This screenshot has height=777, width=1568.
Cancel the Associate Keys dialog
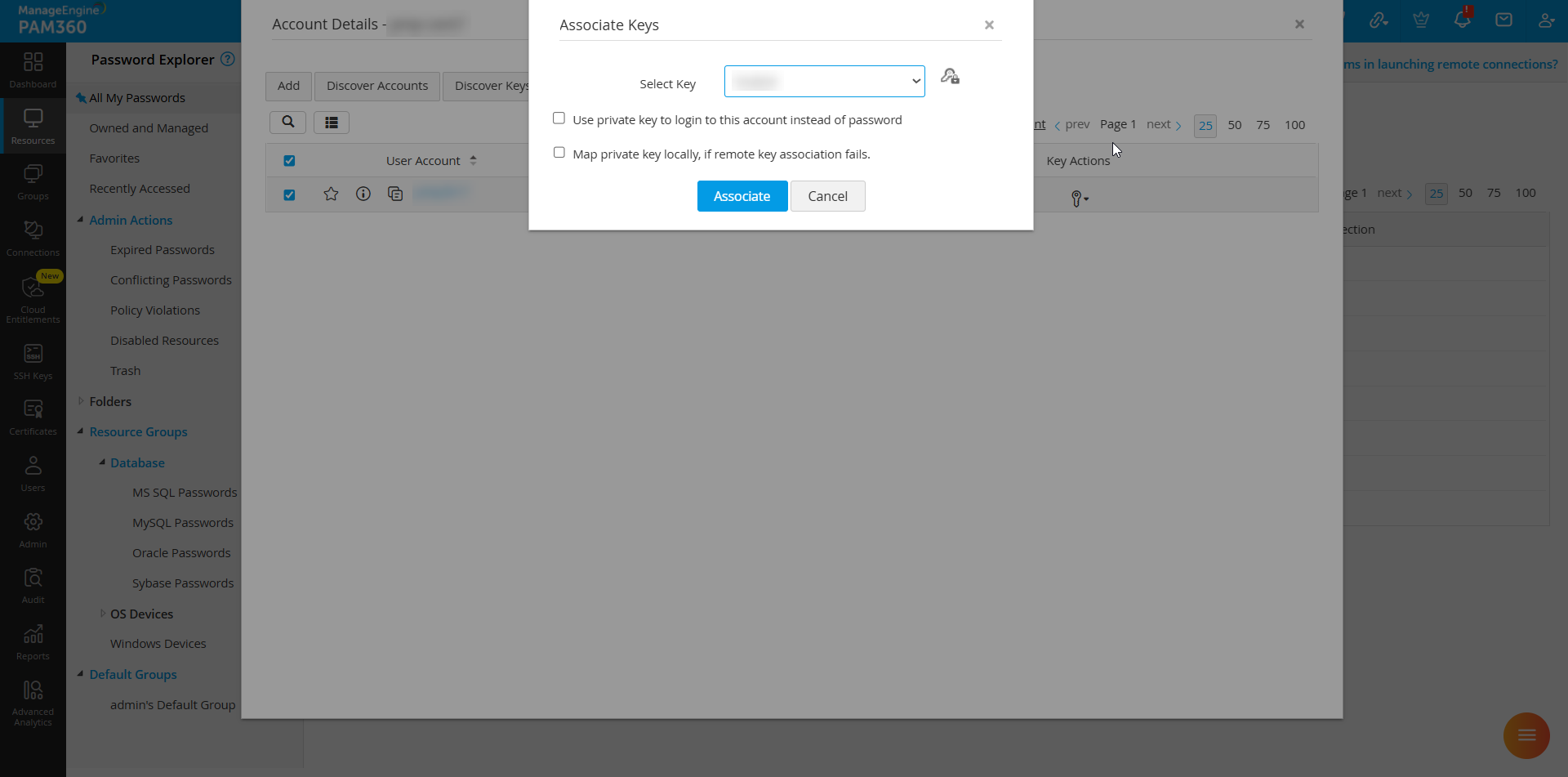click(x=827, y=196)
